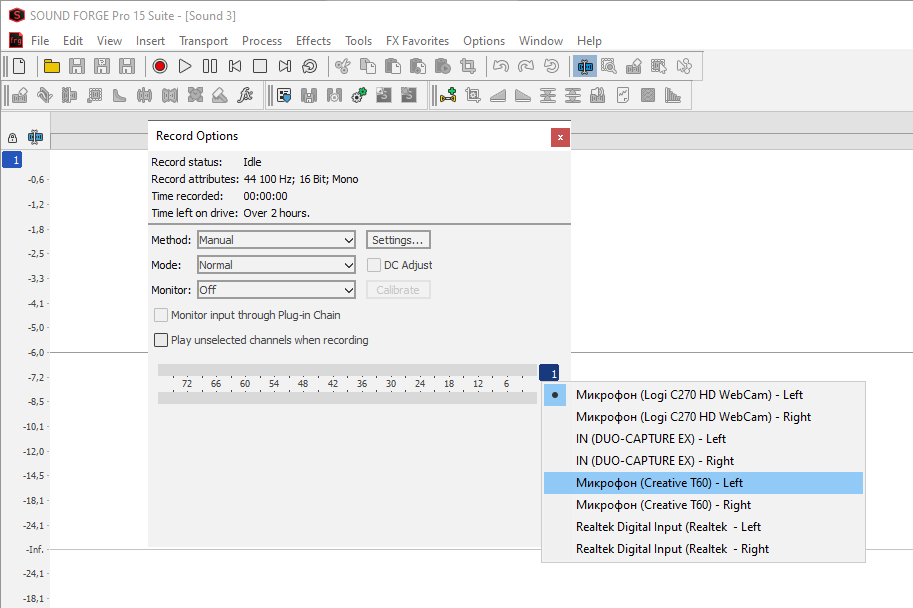Screen dimensions: 913x608
Task: Create a new file with New icon
Action: [x=19, y=66]
